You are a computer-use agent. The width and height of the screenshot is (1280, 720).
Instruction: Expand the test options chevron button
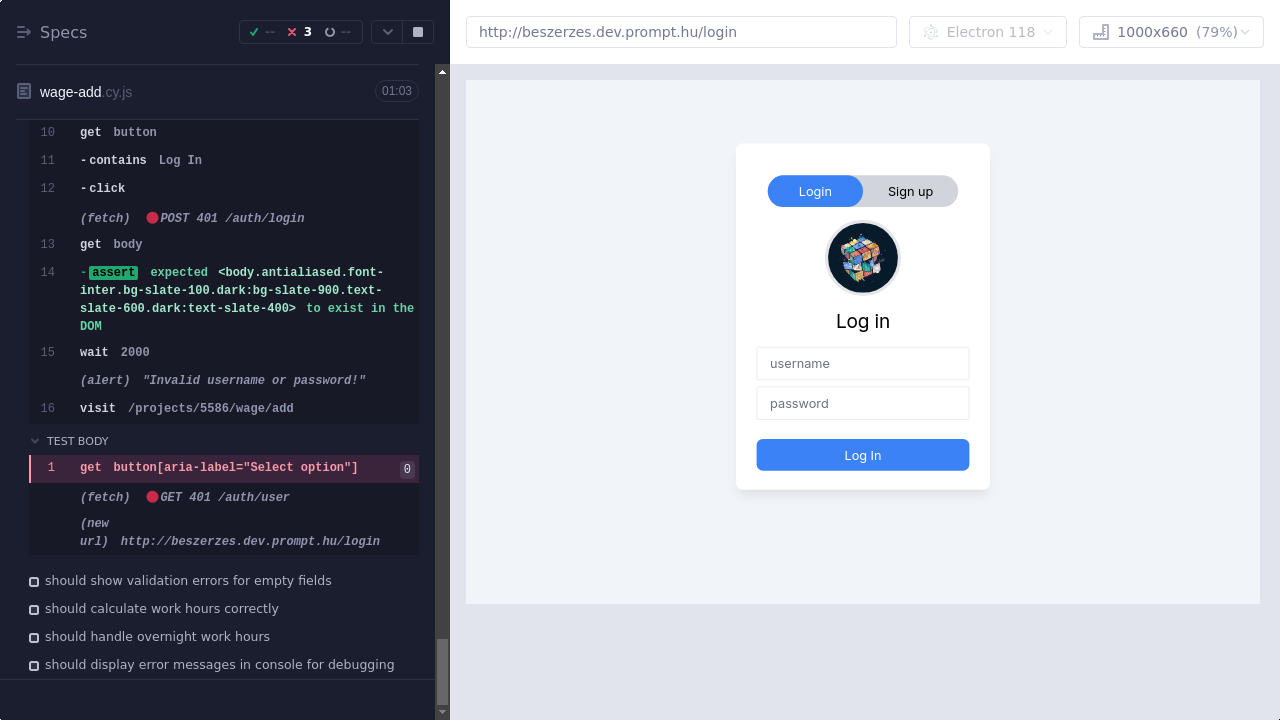[387, 32]
